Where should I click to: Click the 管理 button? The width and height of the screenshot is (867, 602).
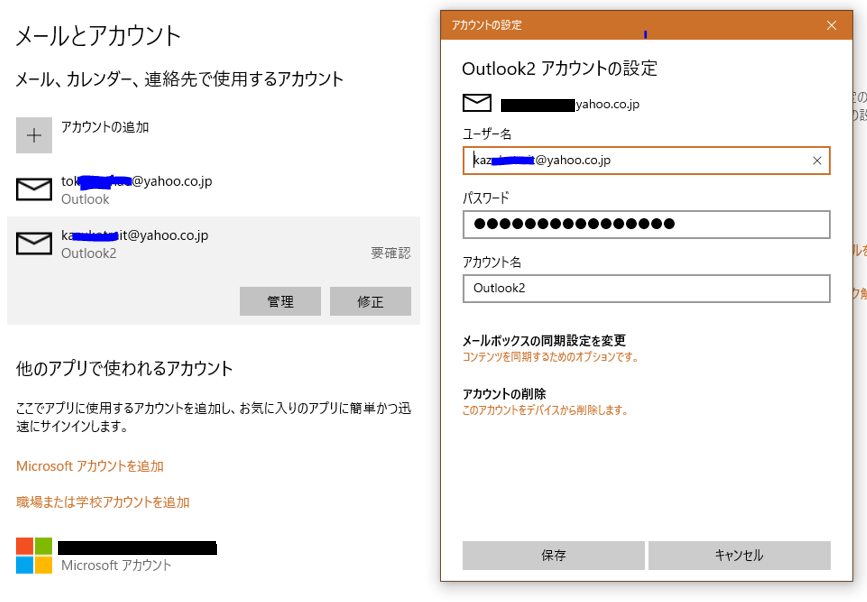click(280, 301)
